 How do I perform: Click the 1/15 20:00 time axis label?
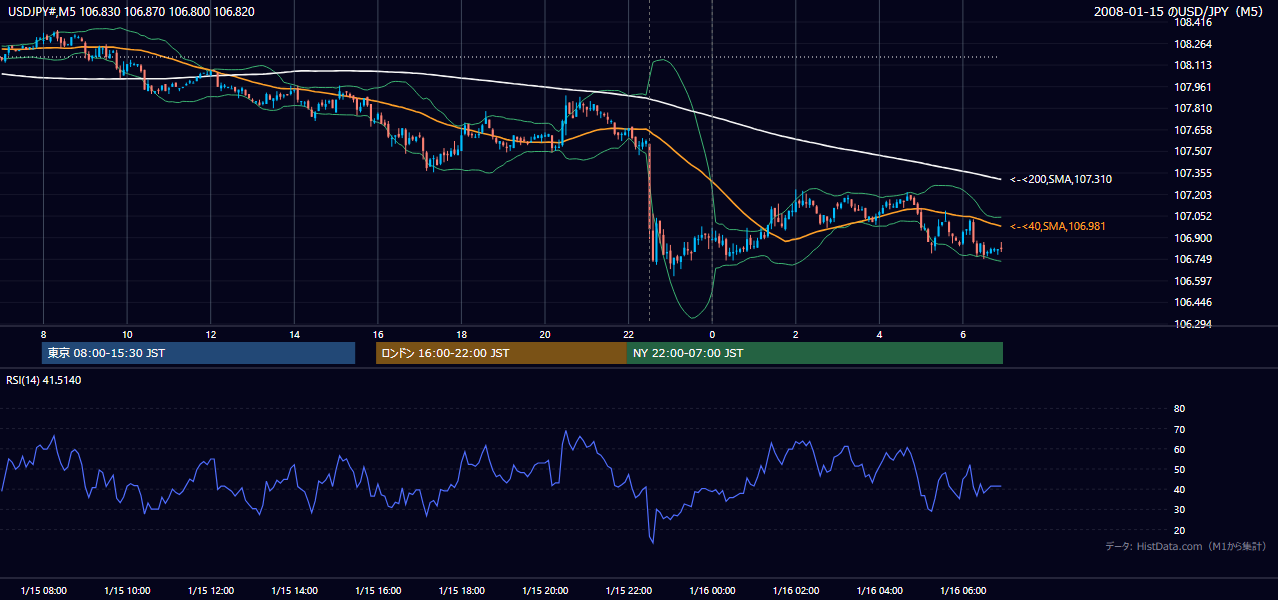[544, 591]
